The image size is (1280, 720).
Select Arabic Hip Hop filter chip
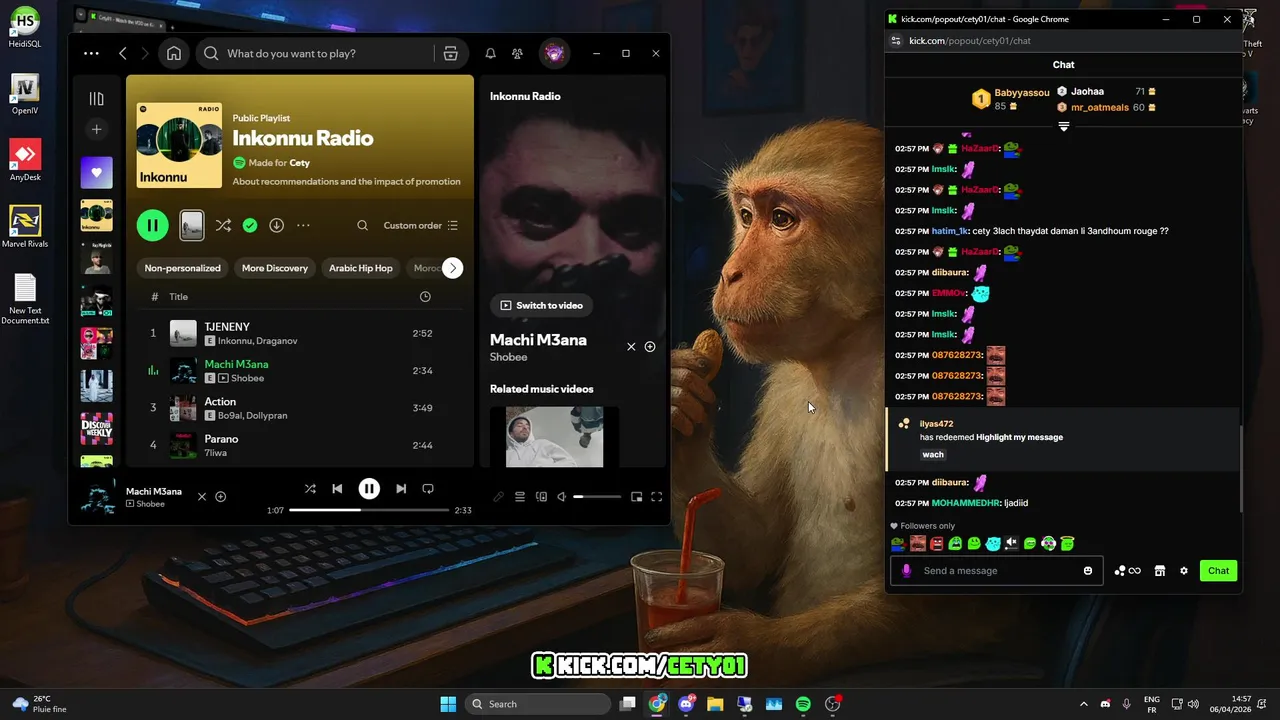361,268
